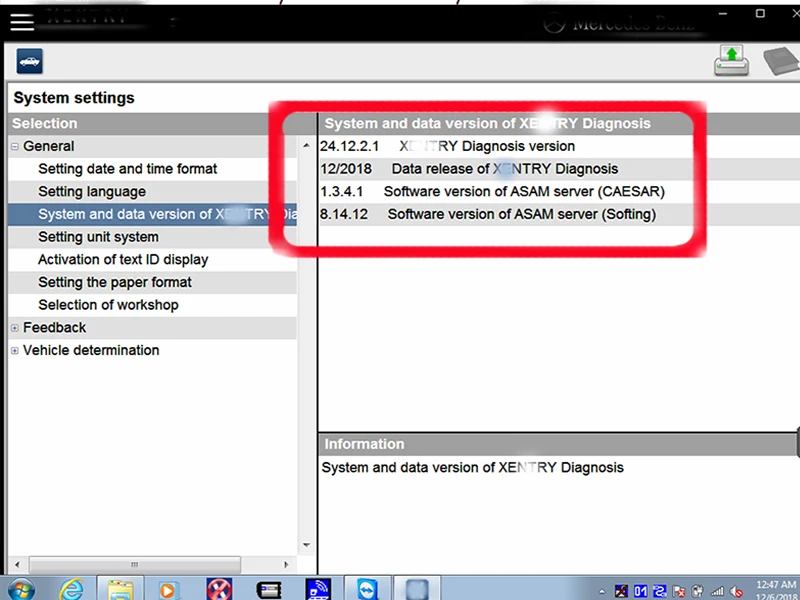Click the horizontal scrollbar thumb
Screen dimensions: 800x600
coord(135,565)
